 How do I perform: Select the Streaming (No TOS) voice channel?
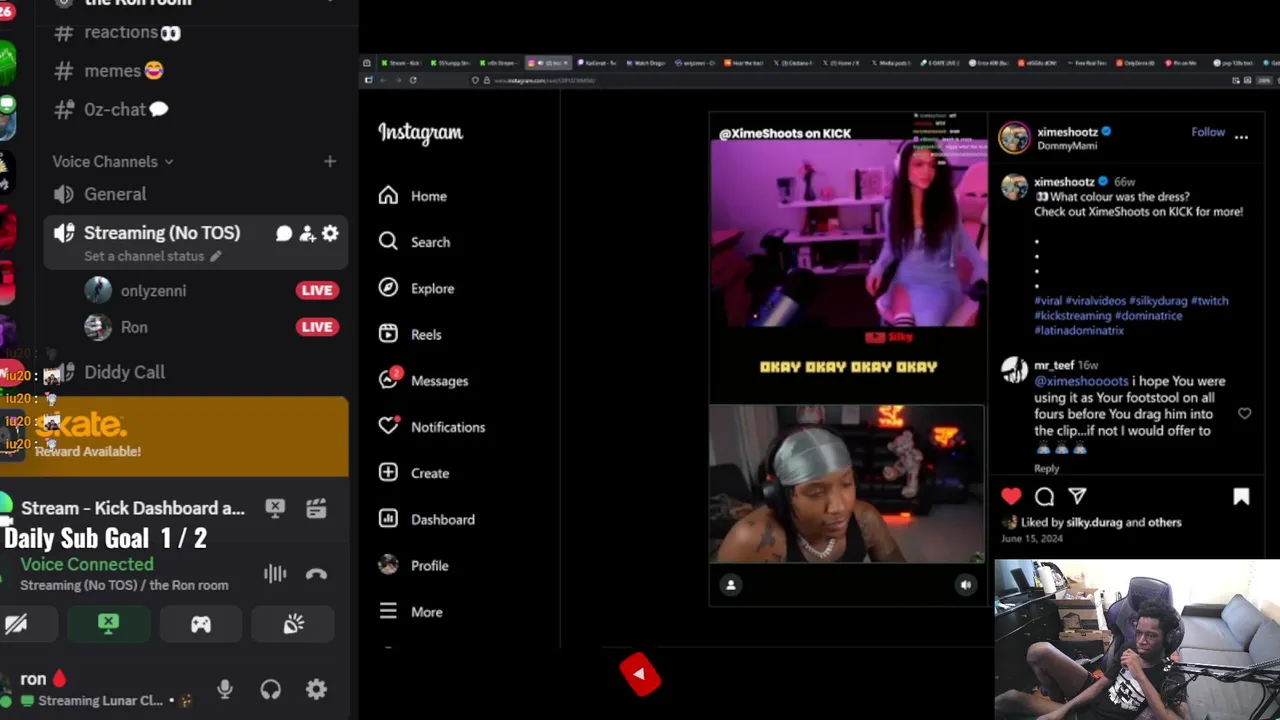[x=162, y=233]
